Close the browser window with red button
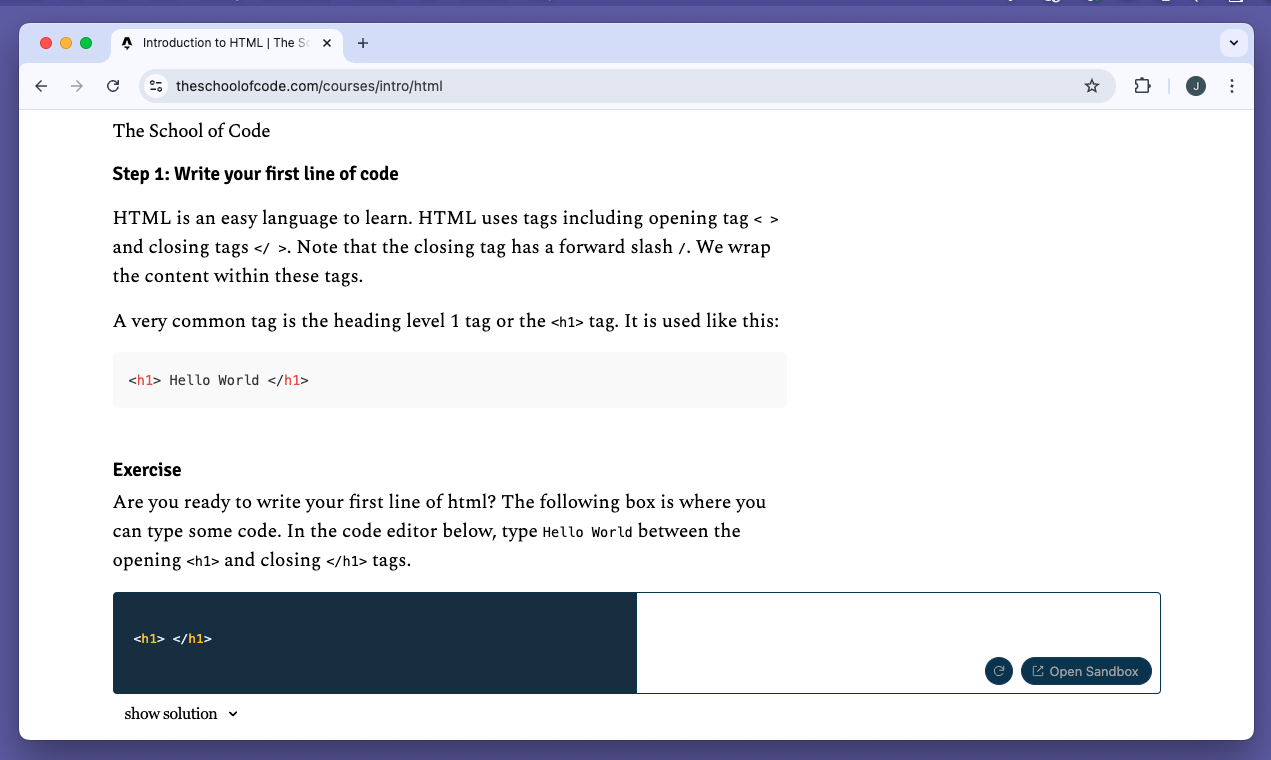The image size is (1271, 760). coord(46,43)
